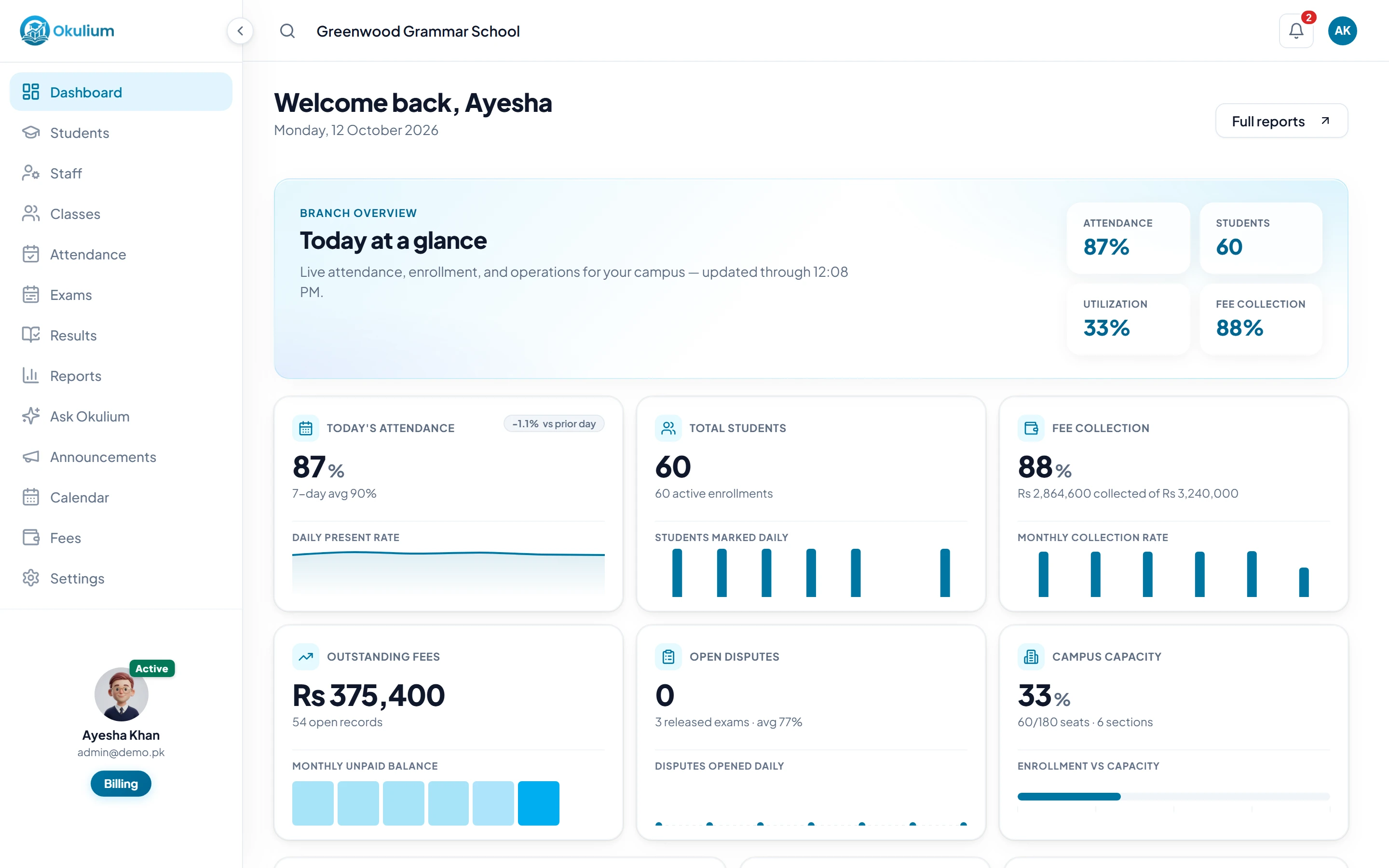This screenshot has width=1389, height=868.
Task: Click the Exams sidebar icon
Action: point(31,295)
